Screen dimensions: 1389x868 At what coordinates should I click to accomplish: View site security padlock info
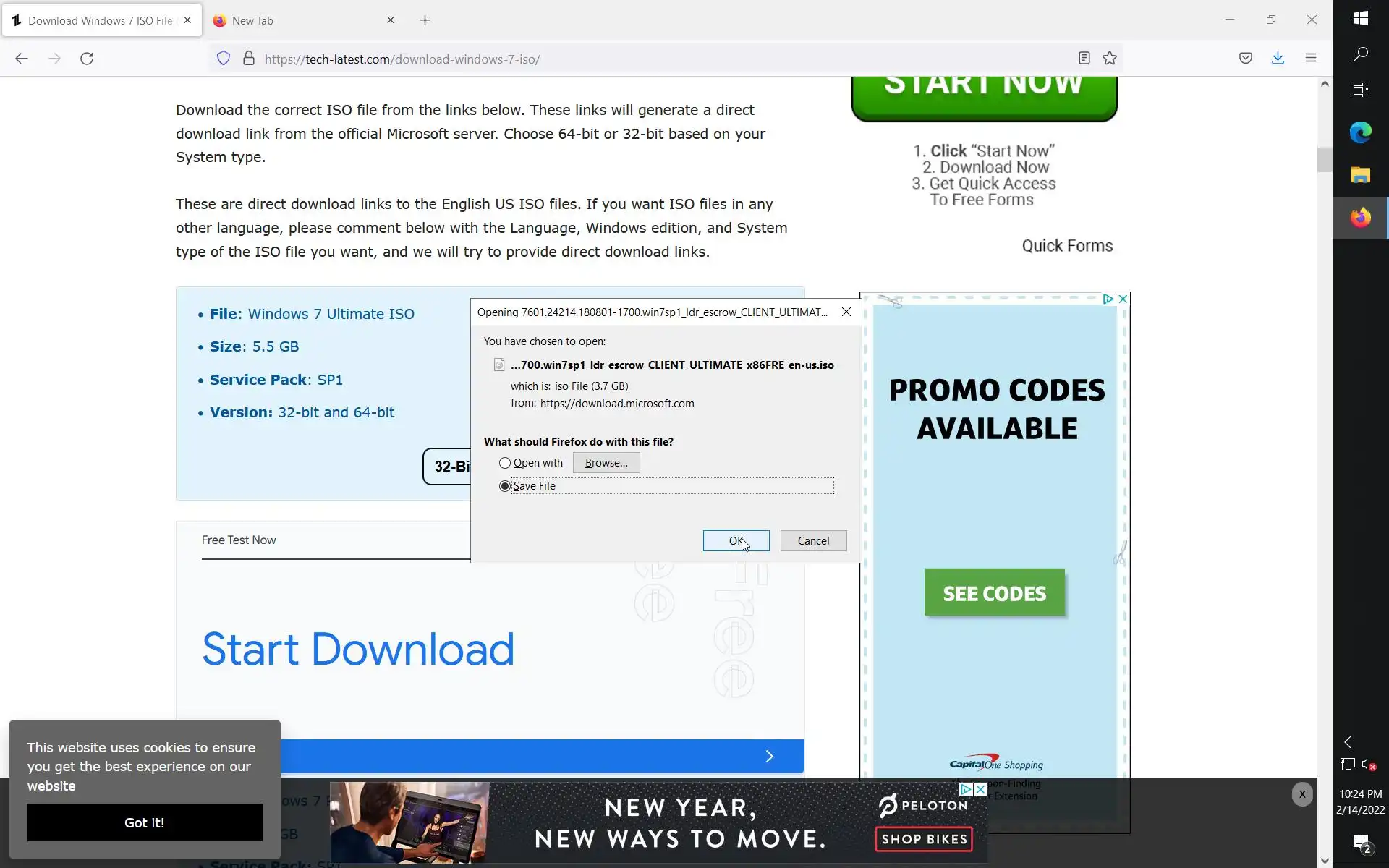[x=249, y=59]
